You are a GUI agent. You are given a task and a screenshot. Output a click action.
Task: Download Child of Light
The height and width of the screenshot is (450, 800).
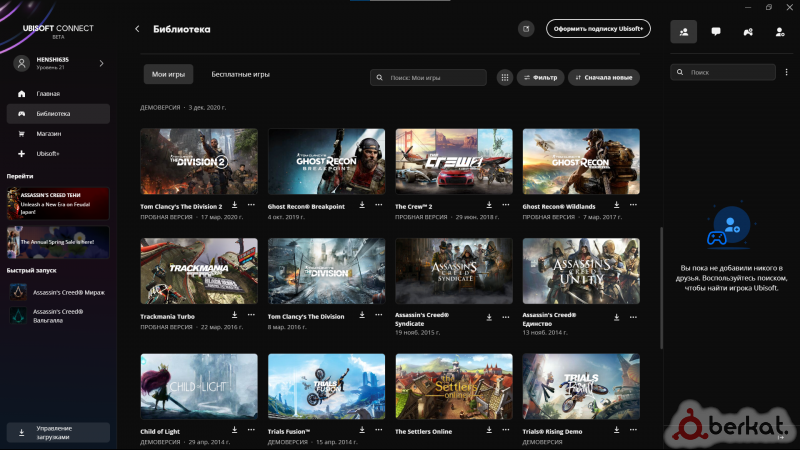[x=235, y=430]
